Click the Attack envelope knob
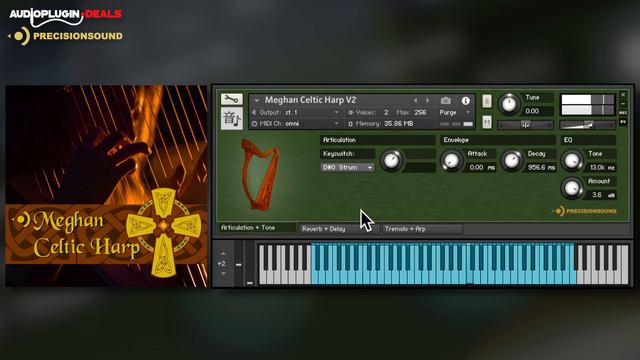The width and height of the screenshot is (640, 360). point(451,160)
